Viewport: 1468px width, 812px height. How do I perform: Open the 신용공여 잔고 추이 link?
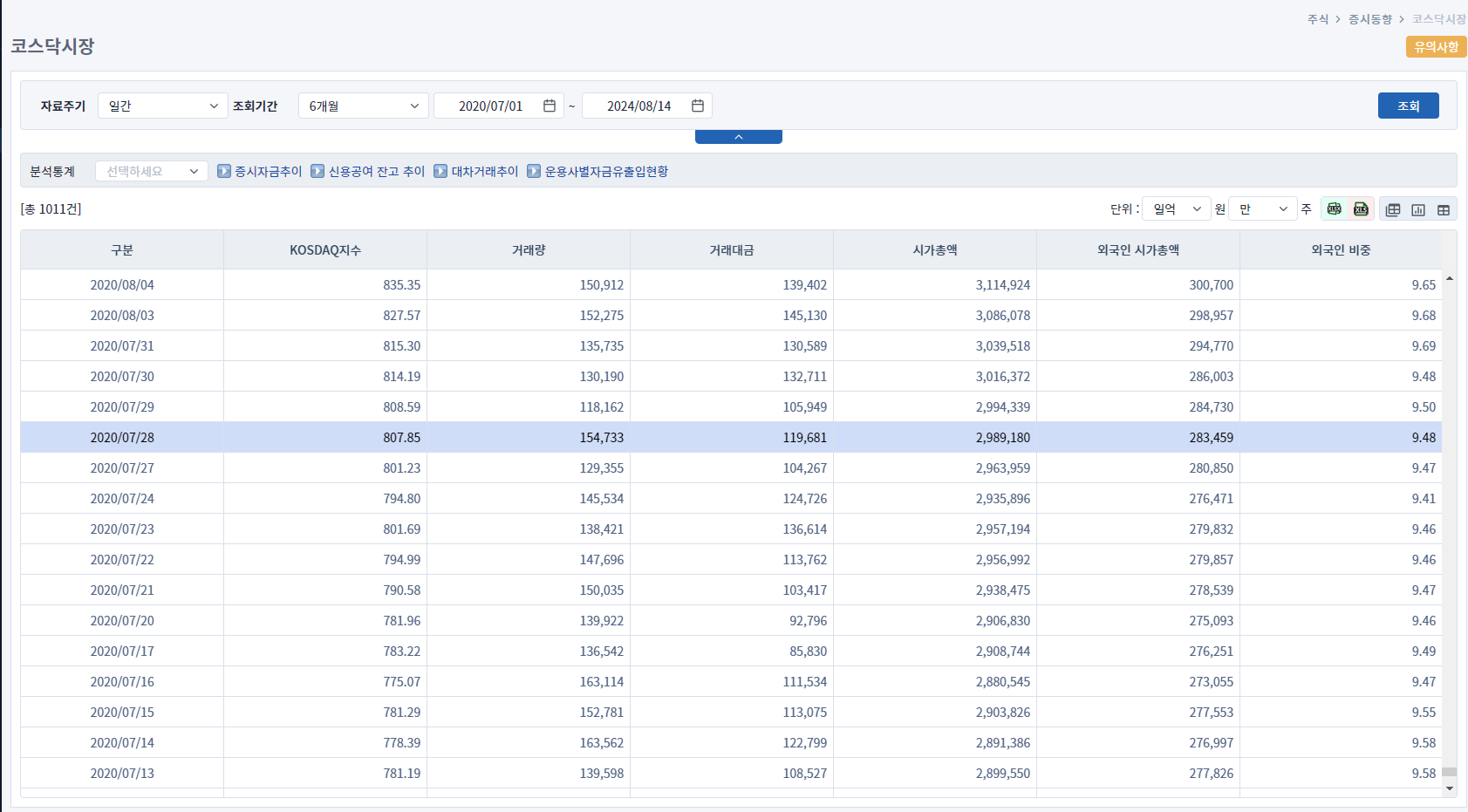coord(377,171)
